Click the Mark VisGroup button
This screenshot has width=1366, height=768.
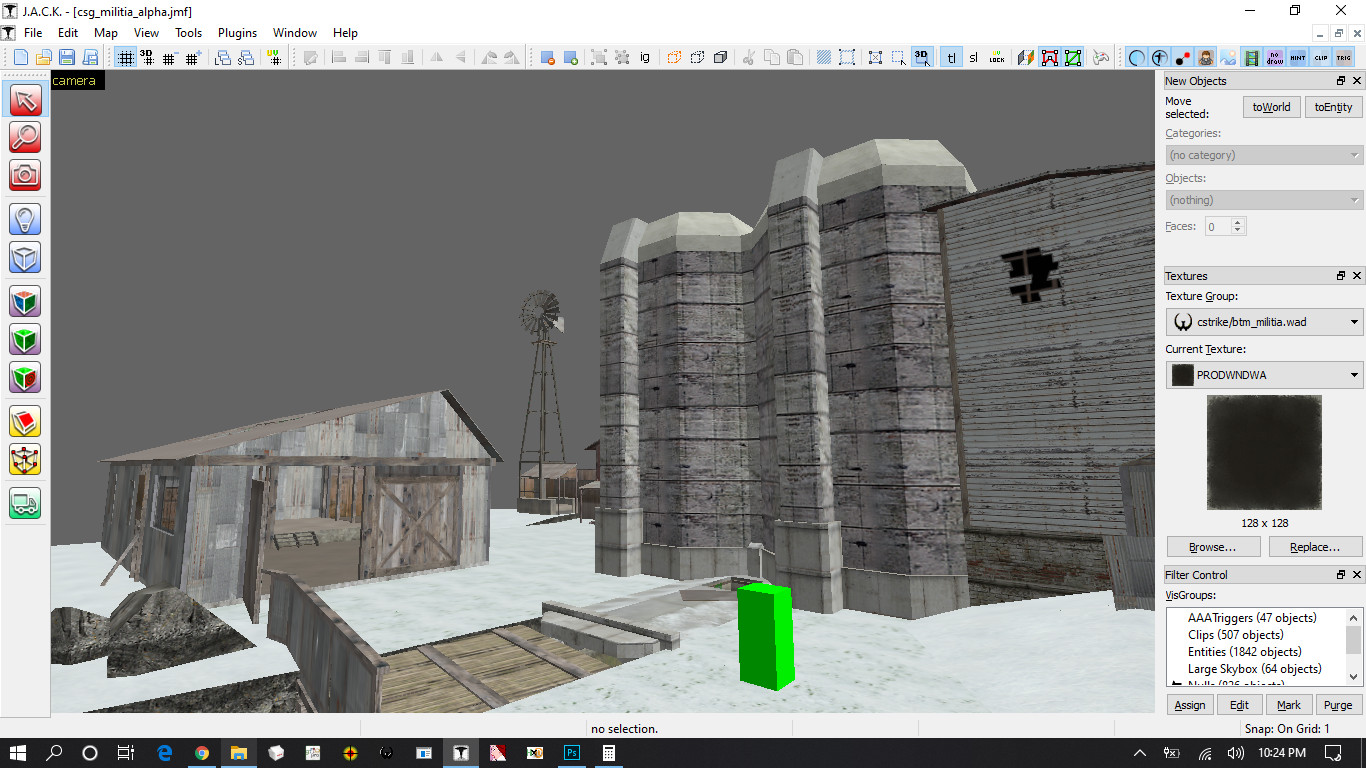tap(1289, 705)
